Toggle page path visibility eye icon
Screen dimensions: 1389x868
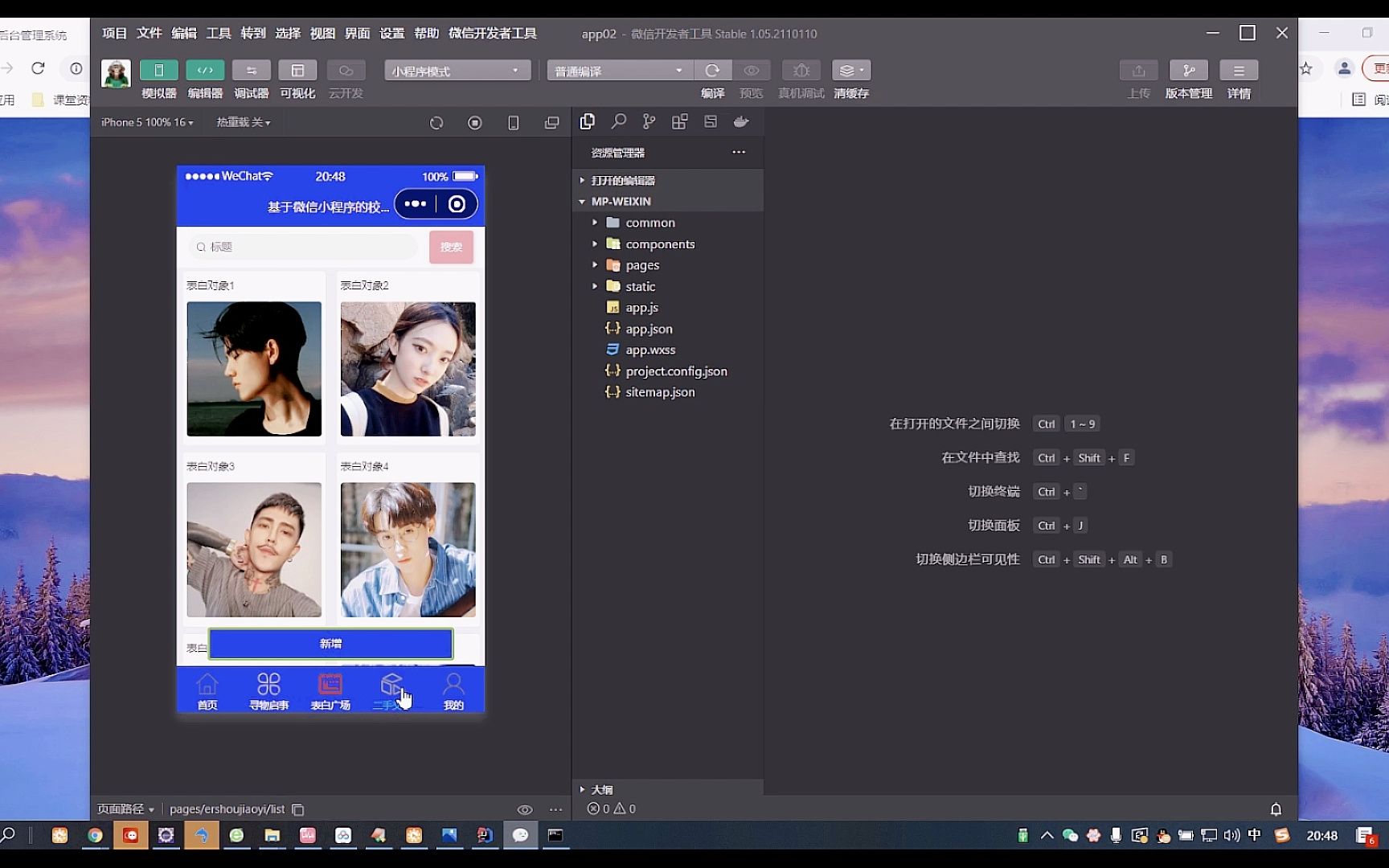coord(525,809)
